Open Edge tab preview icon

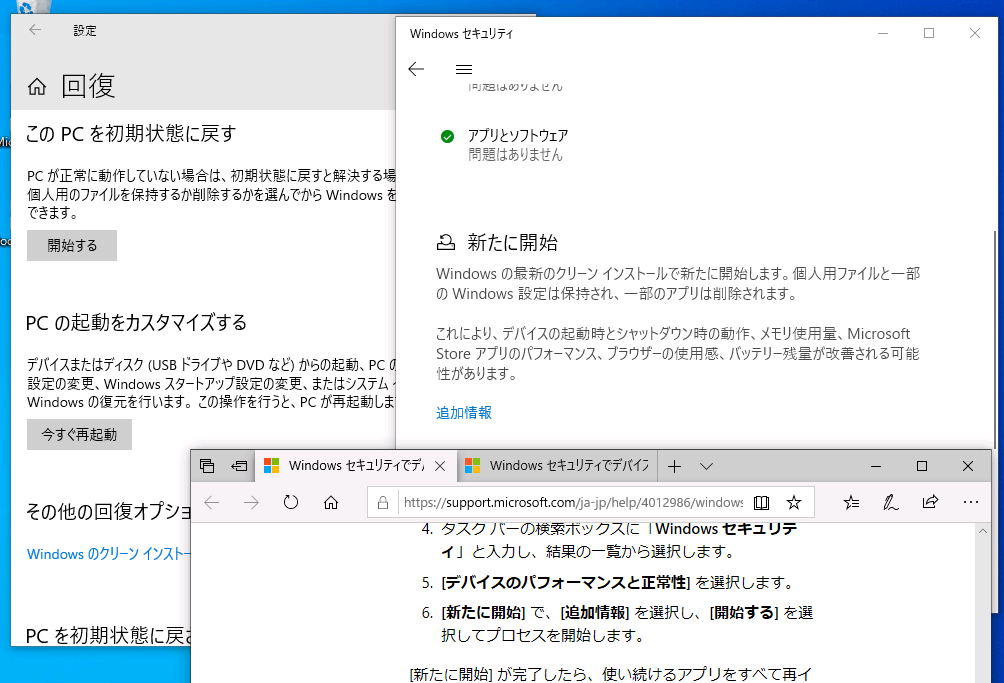(x=207, y=466)
